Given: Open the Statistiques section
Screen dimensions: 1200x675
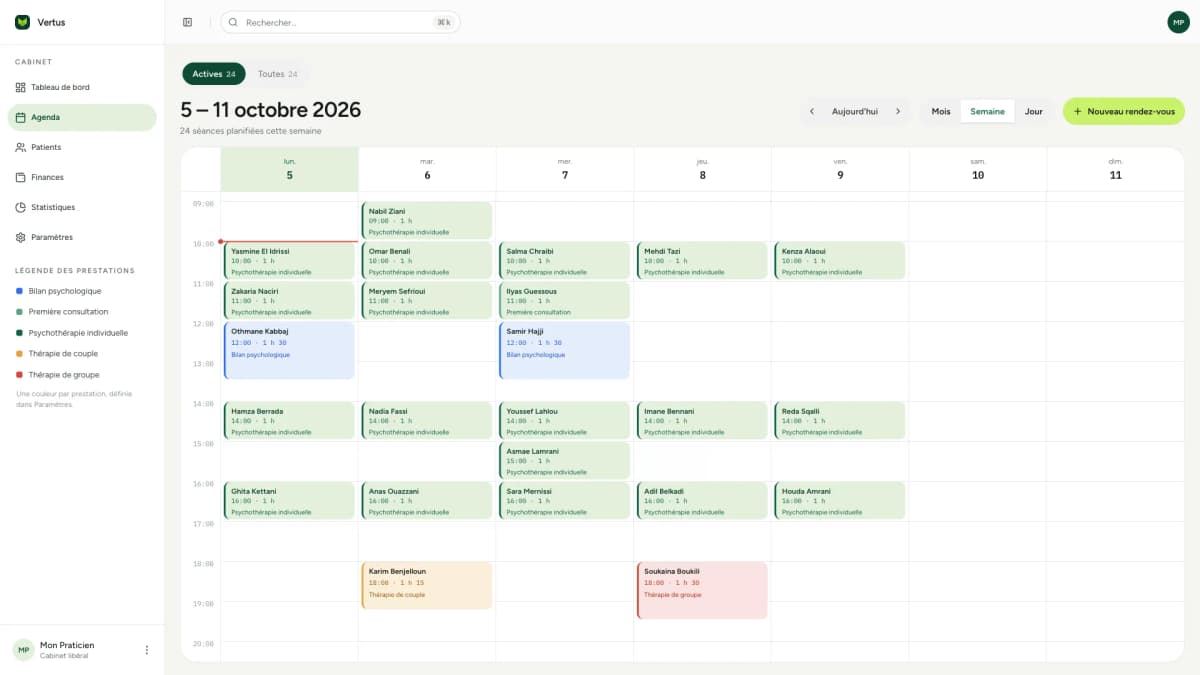Looking at the screenshot, I should 82,207.
